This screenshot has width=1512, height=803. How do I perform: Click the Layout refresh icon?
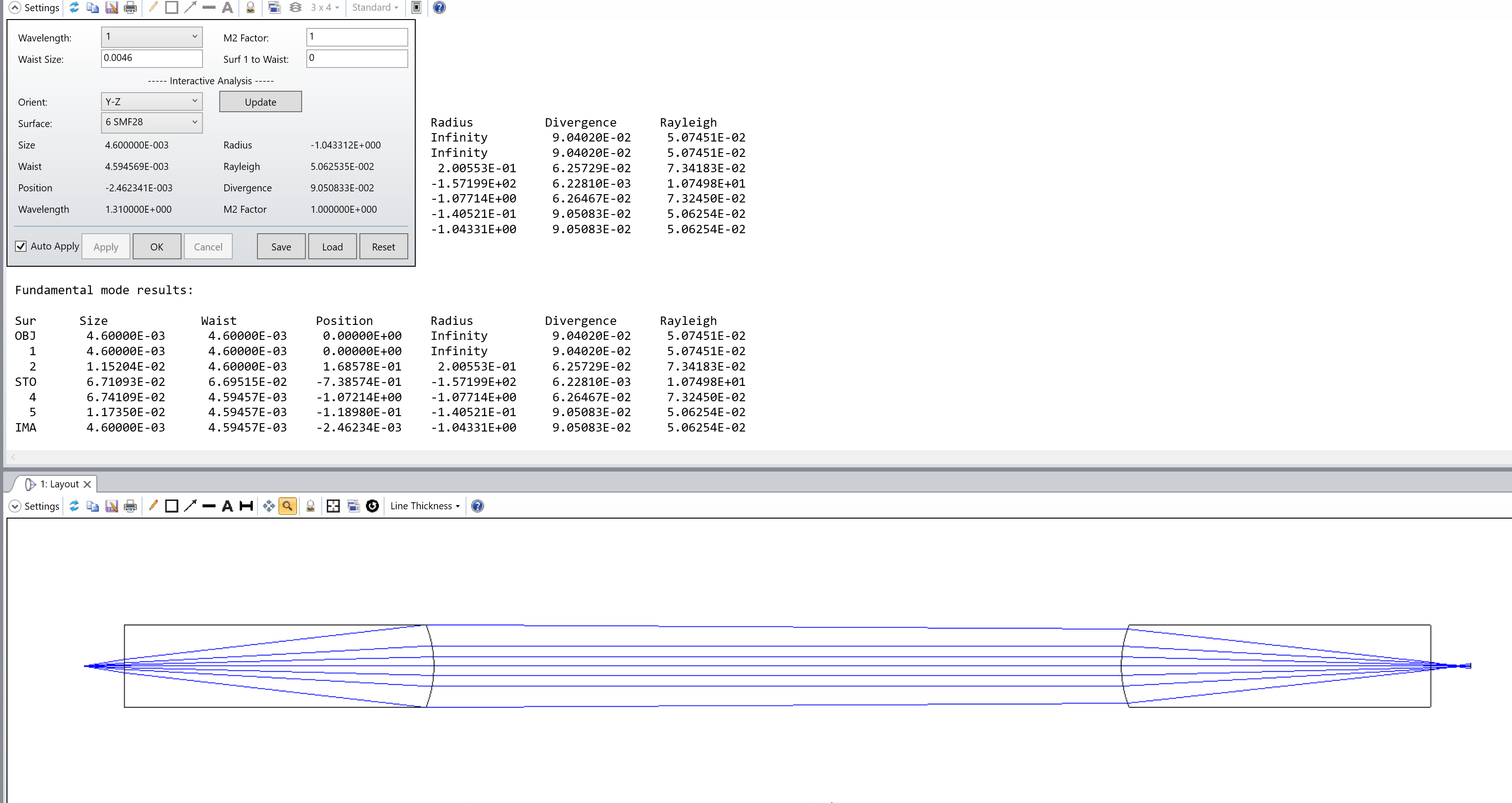point(74,506)
